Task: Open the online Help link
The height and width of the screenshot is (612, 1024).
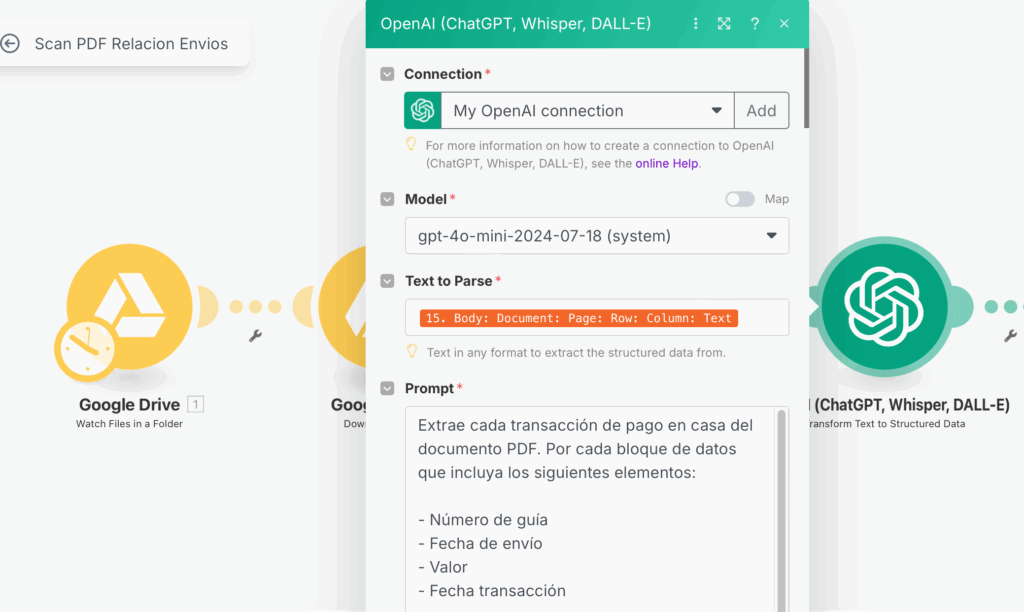Action: (667, 163)
